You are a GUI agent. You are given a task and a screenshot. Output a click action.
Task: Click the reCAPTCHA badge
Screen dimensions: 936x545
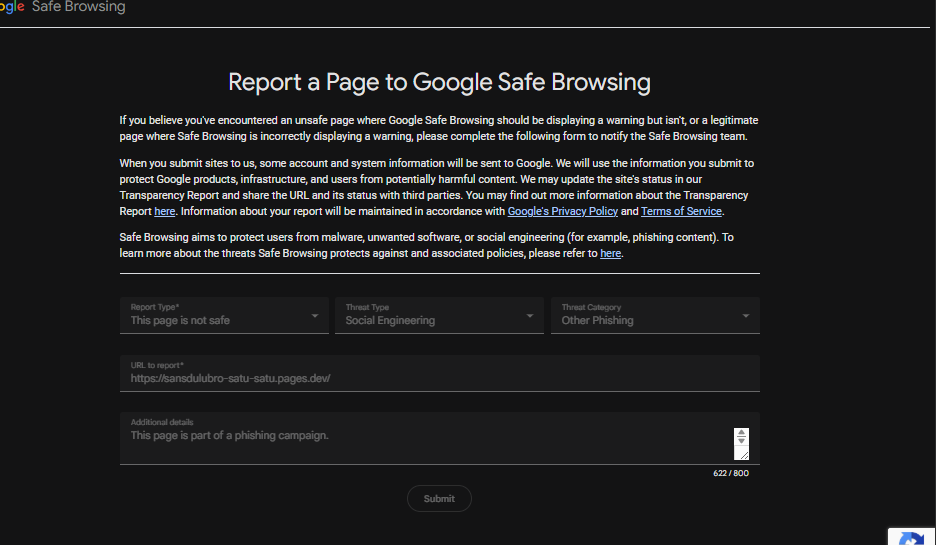[x=912, y=536]
